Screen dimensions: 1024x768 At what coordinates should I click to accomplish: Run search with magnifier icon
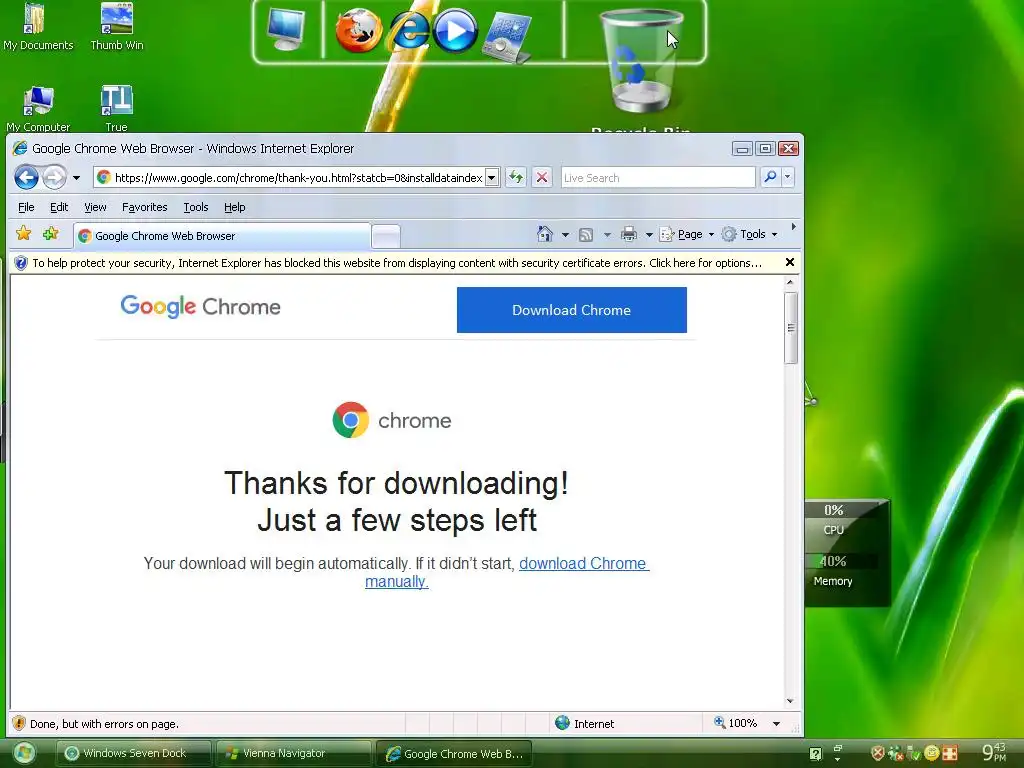[771, 177]
